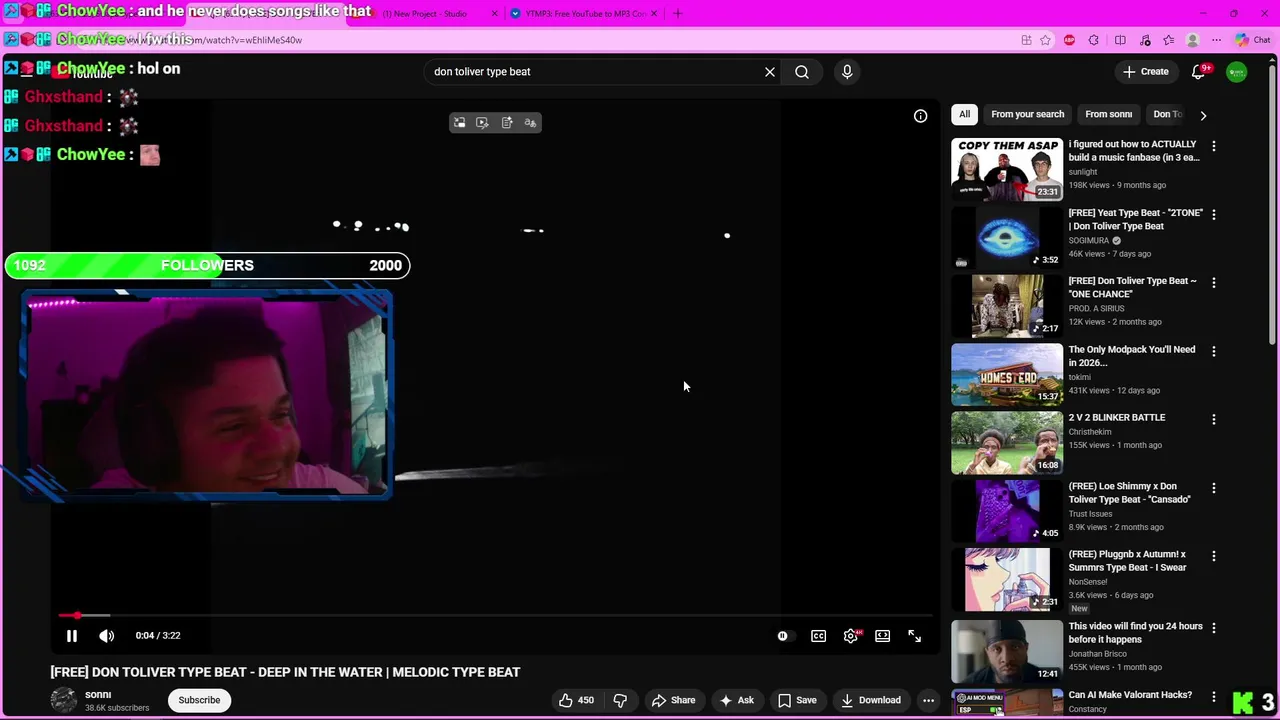Open the sonni channel name link
Viewport: 1280px width, 720px height.
[98, 694]
